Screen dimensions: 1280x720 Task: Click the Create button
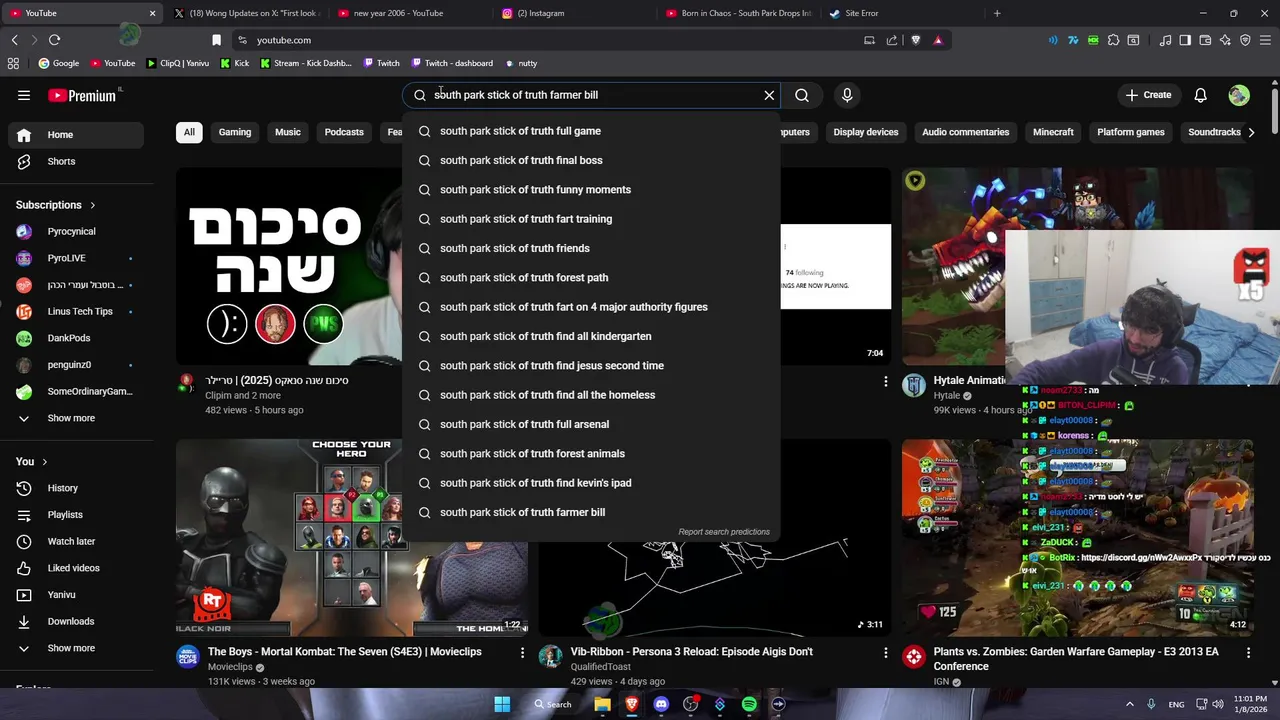pyautogui.click(x=1147, y=95)
